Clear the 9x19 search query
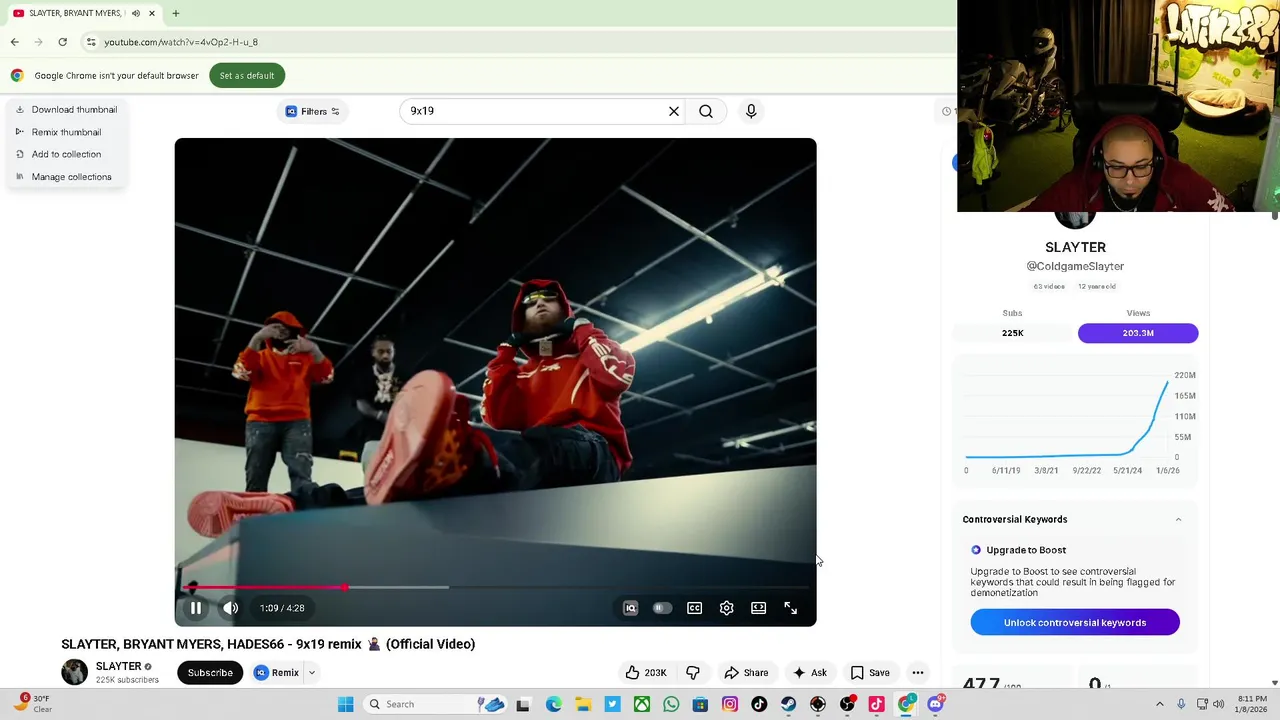 click(674, 111)
